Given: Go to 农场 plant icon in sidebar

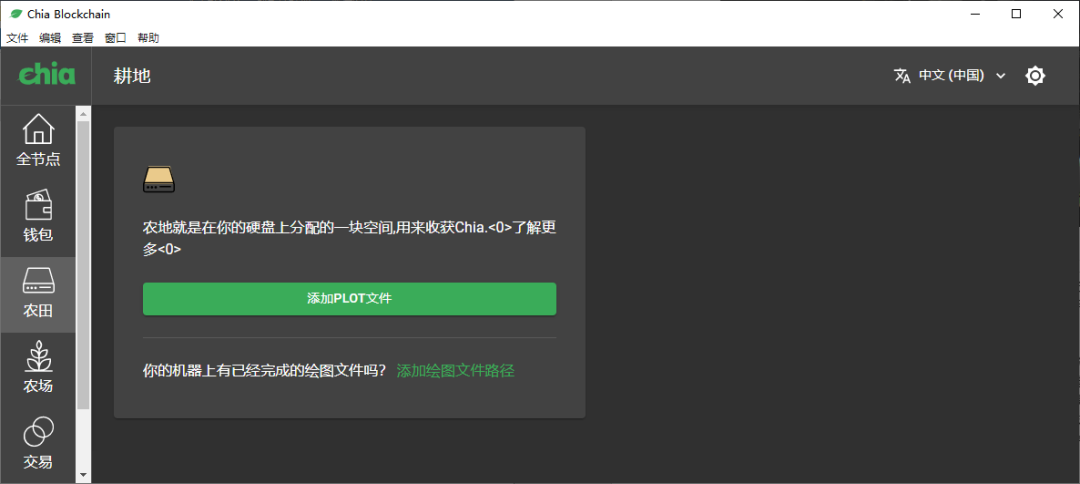Looking at the screenshot, I should click(38, 357).
